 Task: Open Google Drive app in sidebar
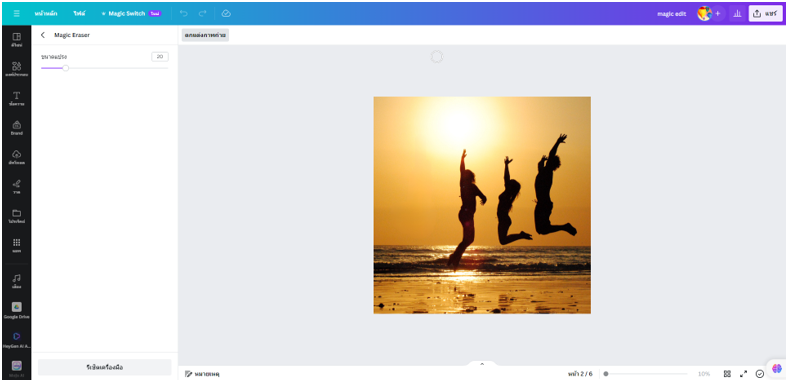click(x=17, y=310)
